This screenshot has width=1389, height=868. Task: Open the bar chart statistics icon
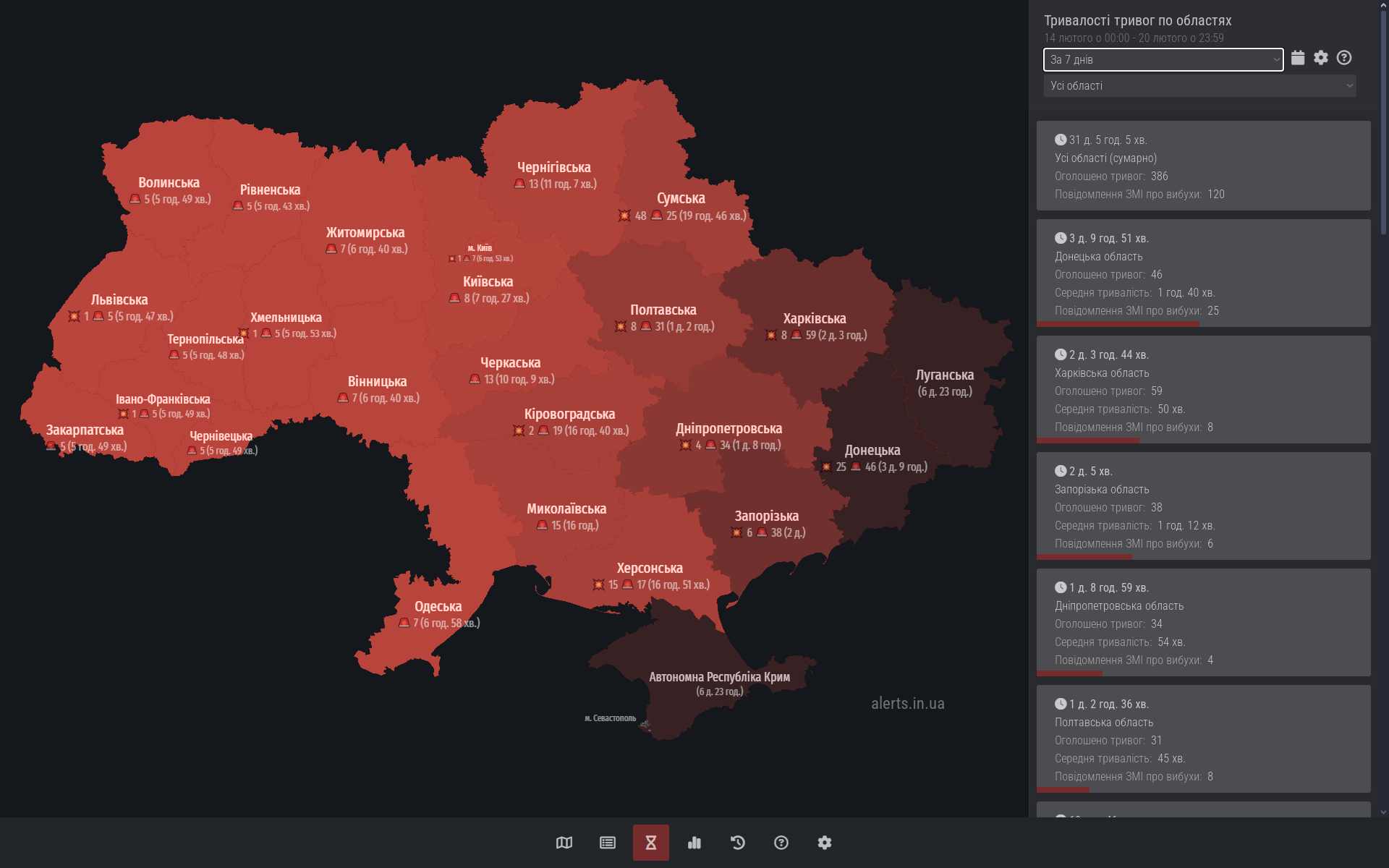(x=694, y=843)
